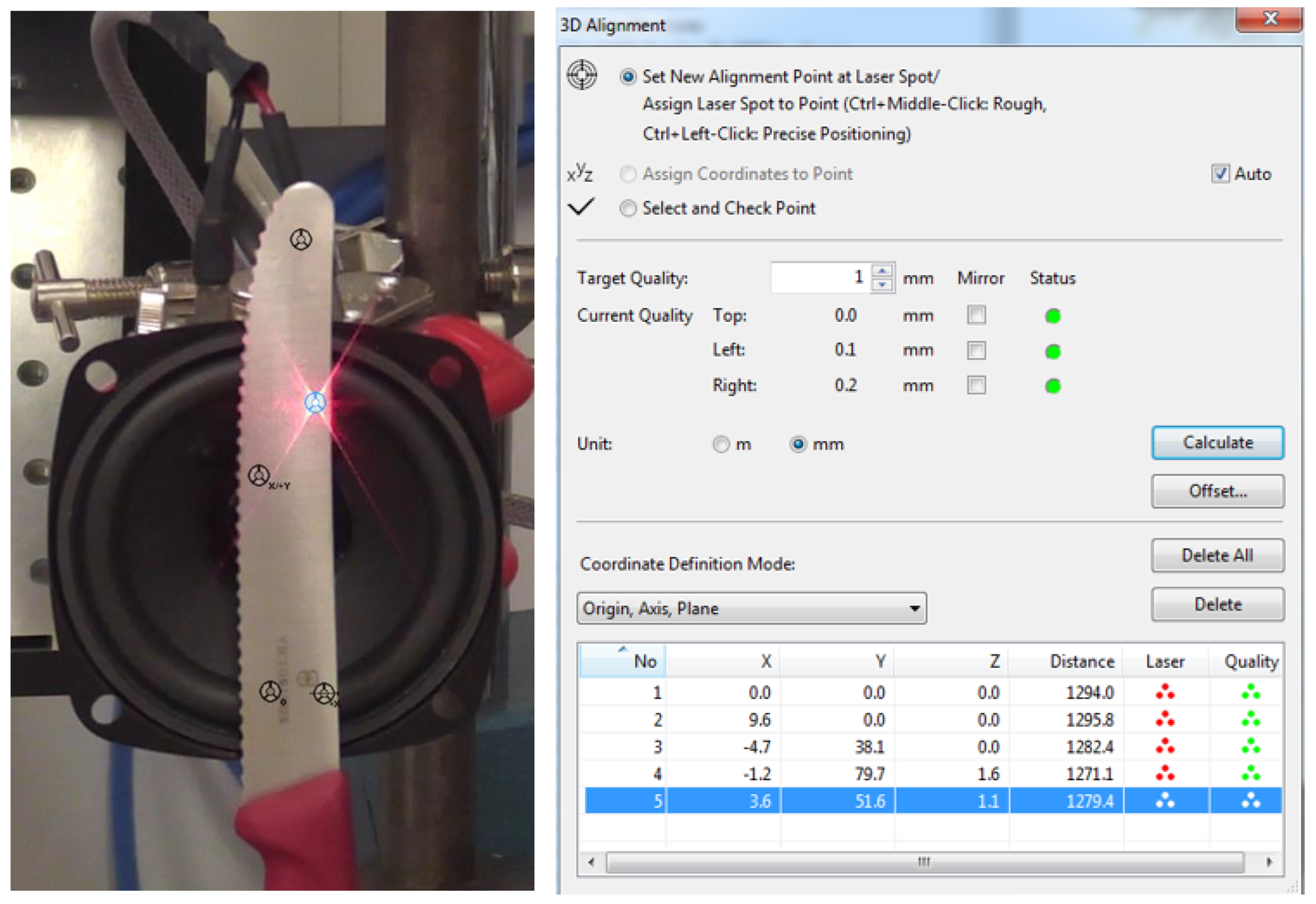Sort table by Distance column header
Image resolution: width=1316 pixels, height=904 pixels.
pyautogui.click(x=1066, y=661)
